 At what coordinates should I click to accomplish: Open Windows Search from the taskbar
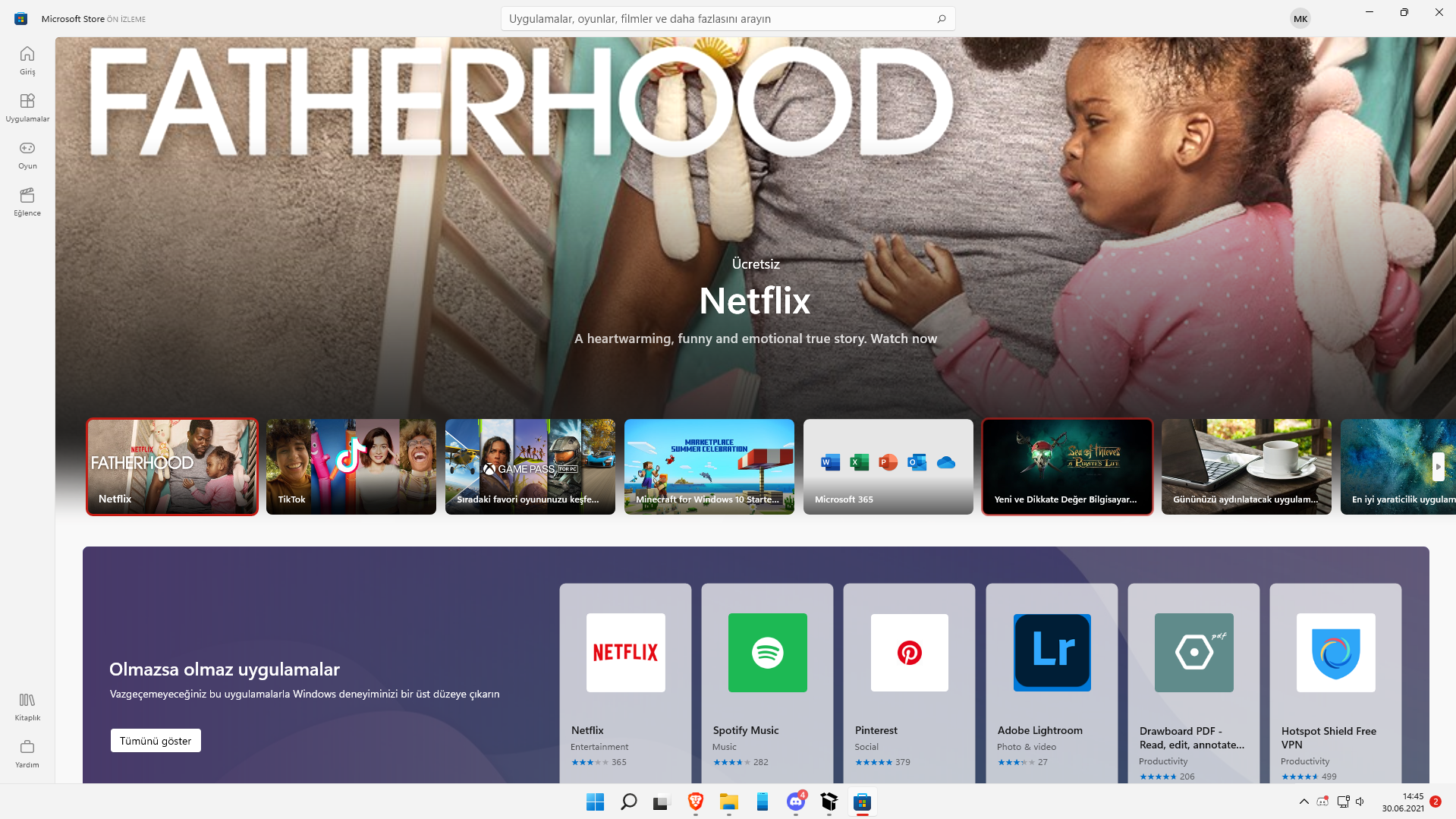628,802
